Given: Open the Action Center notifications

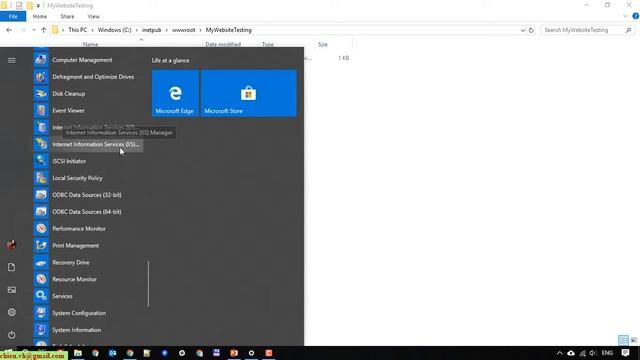Looking at the screenshot, I should tap(625, 353).
